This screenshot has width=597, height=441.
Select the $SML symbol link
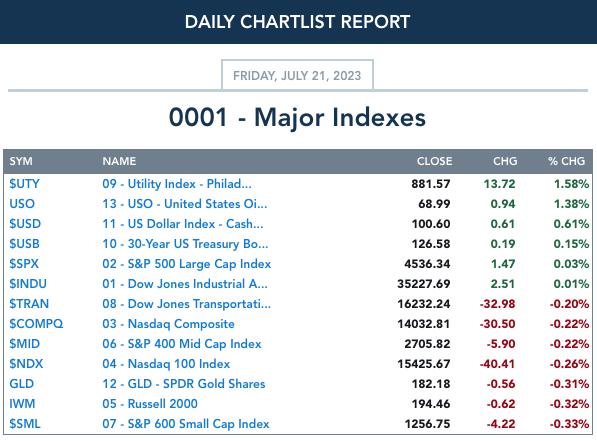[25, 424]
